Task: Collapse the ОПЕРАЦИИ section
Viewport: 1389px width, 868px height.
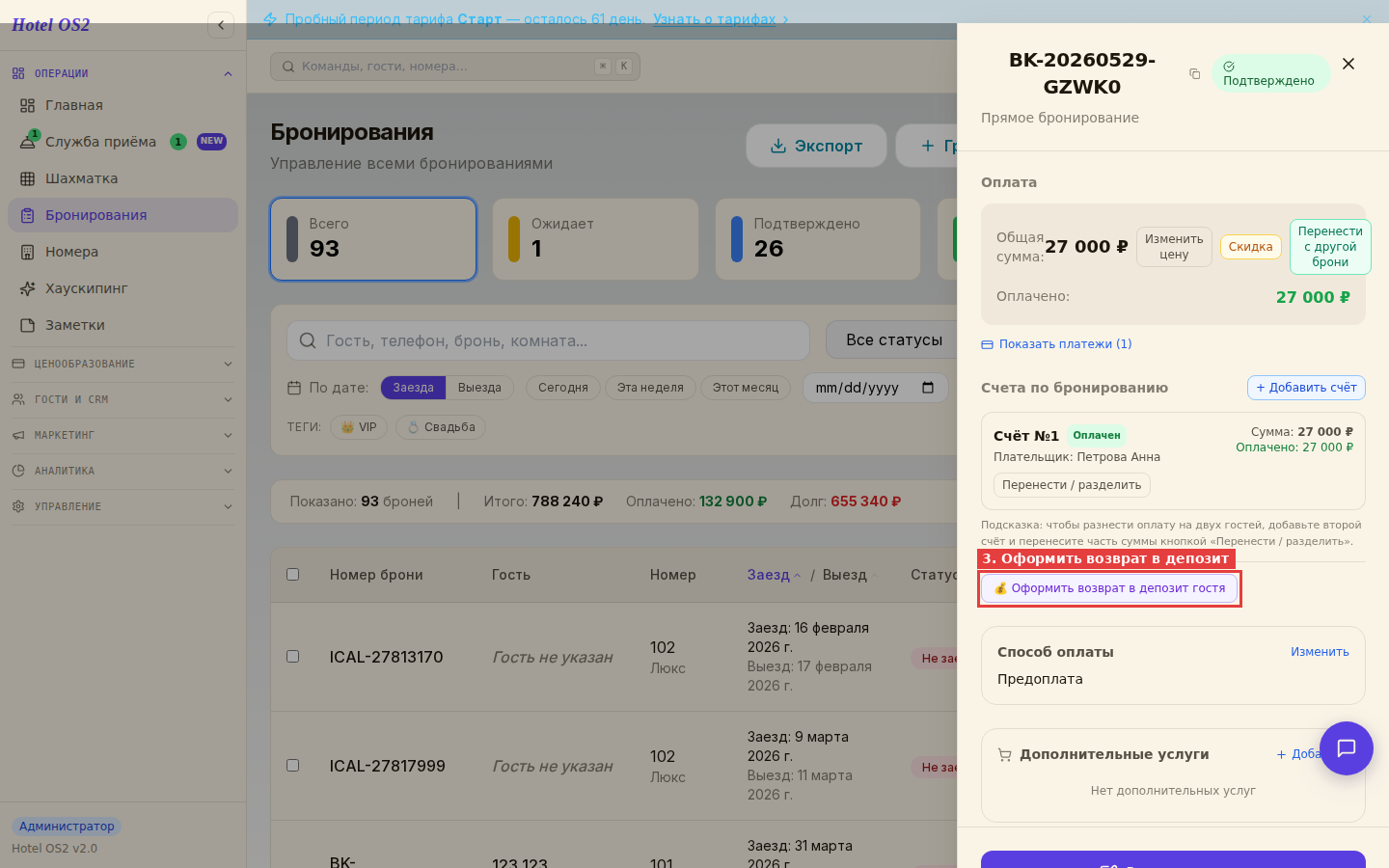Action: [x=123, y=73]
